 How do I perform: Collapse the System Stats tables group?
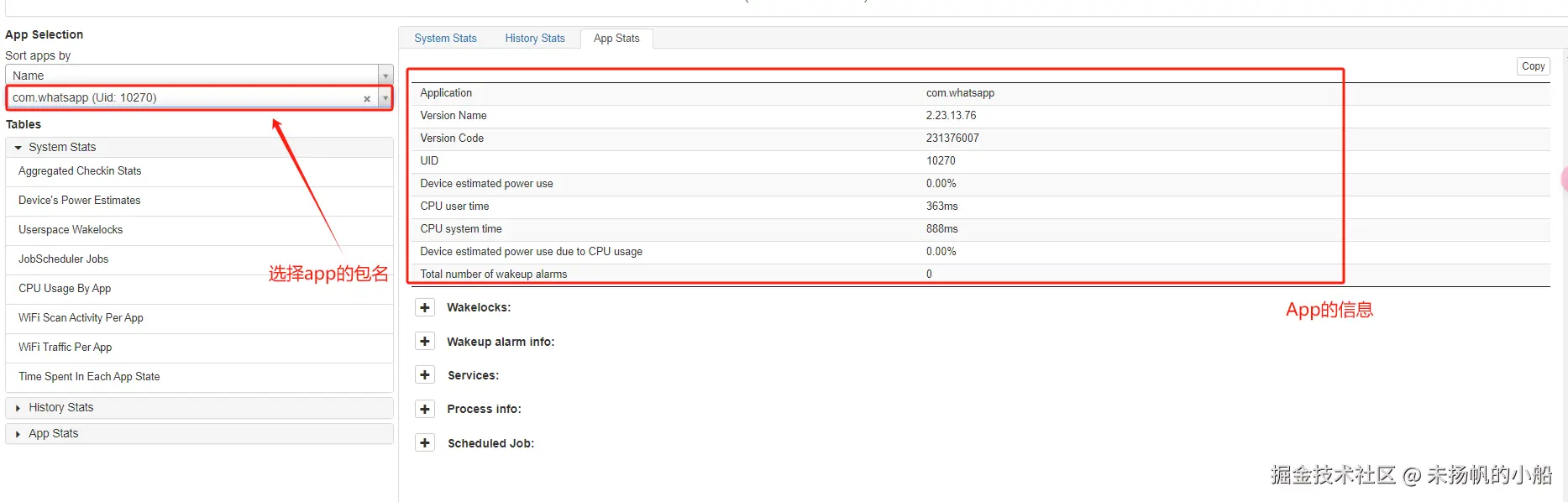coord(199,147)
